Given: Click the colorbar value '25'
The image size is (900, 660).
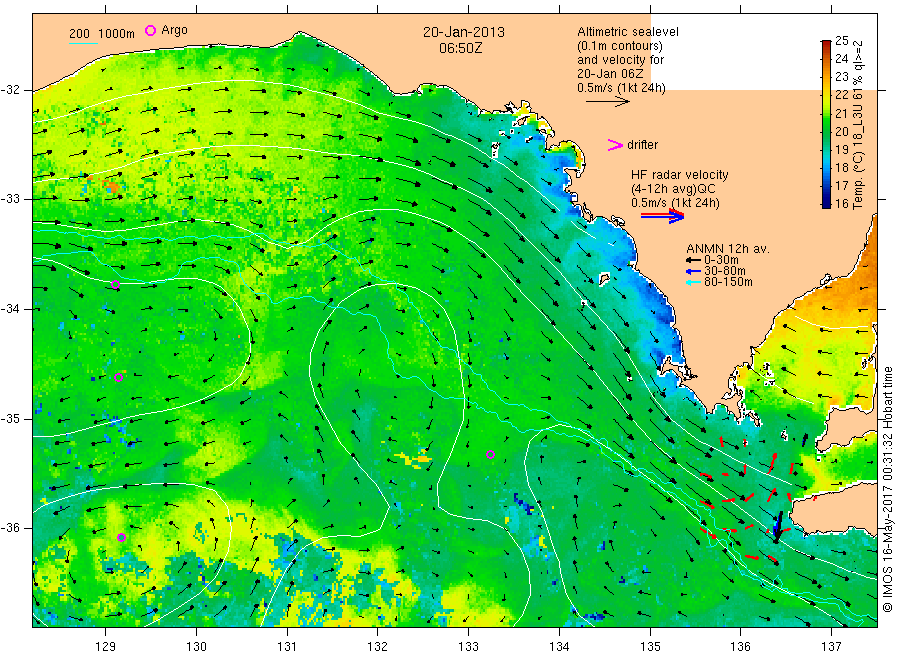Looking at the screenshot, I should 841,41.
